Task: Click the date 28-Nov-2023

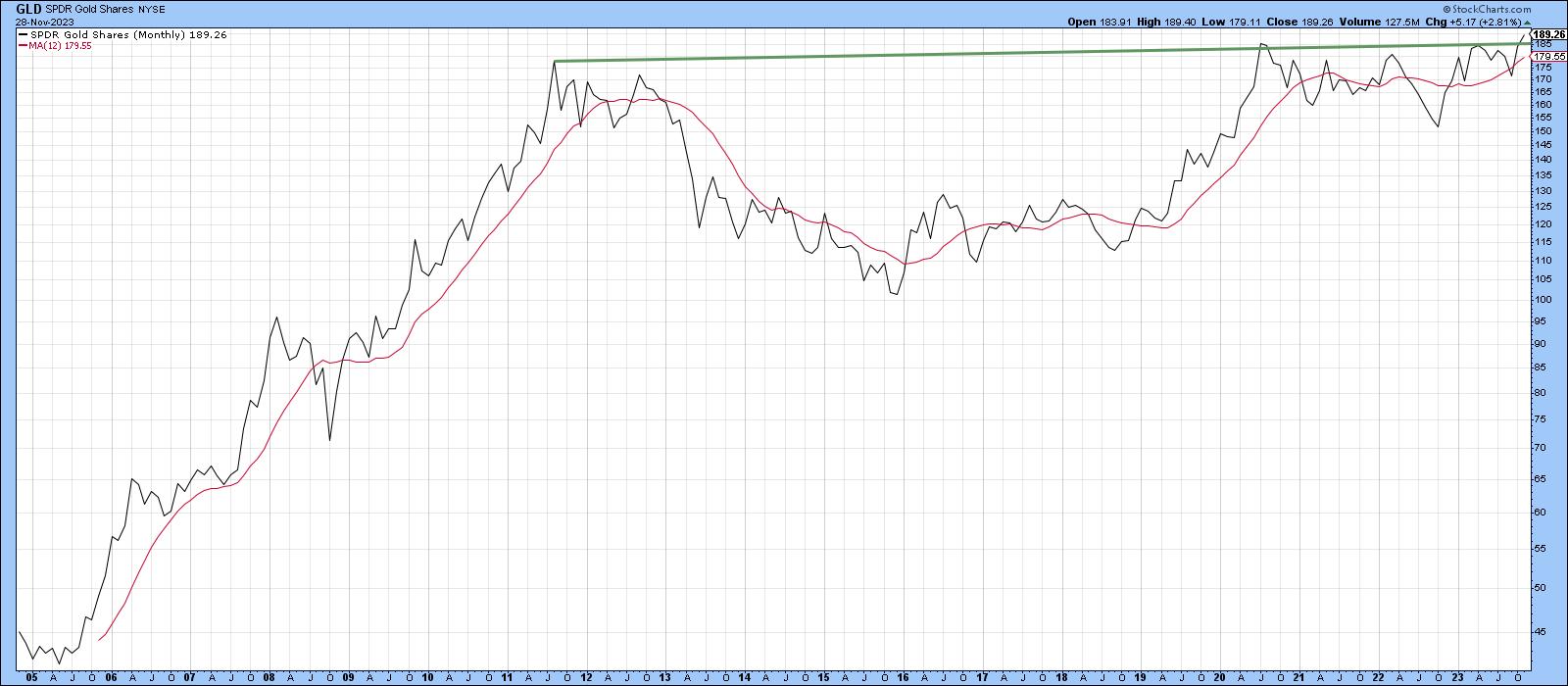Action: pos(44,20)
